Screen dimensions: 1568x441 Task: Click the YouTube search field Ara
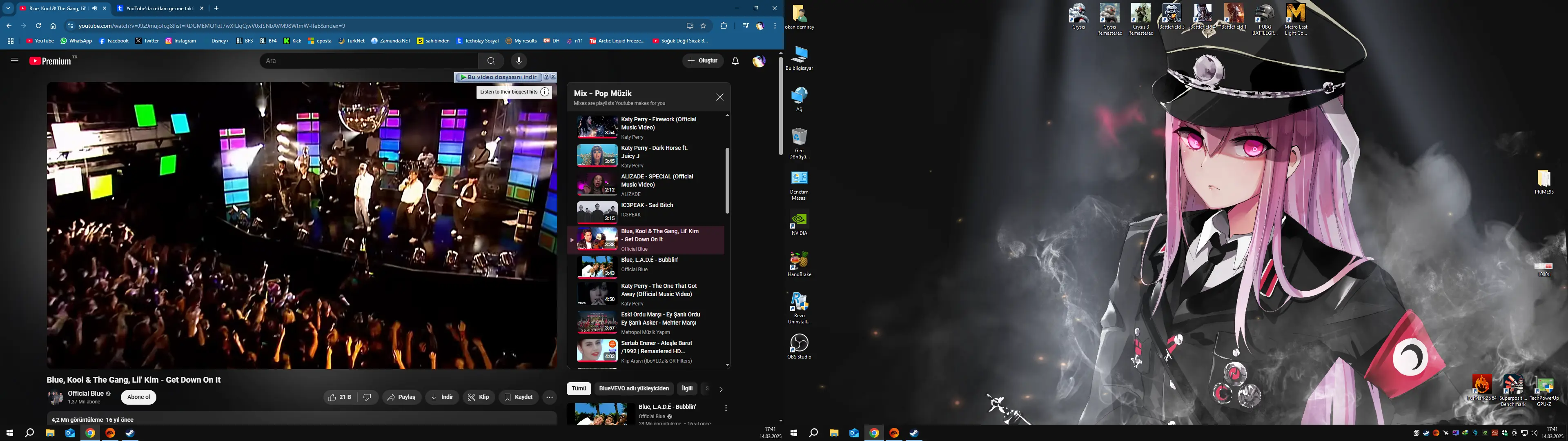coord(370,61)
